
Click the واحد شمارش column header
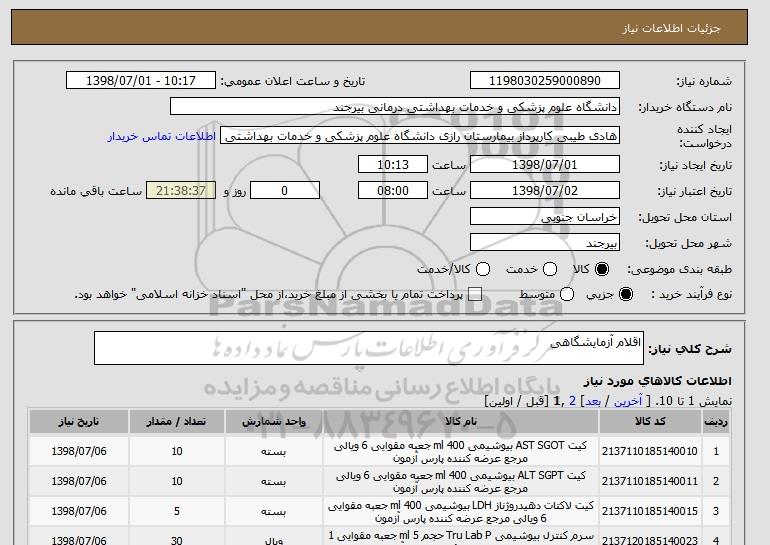tap(274, 422)
